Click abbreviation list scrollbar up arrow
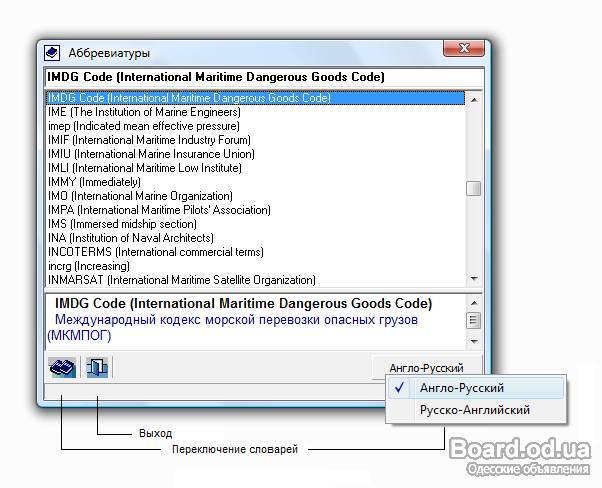The width and height of the screenshot is (602, 488). point(474,99)
